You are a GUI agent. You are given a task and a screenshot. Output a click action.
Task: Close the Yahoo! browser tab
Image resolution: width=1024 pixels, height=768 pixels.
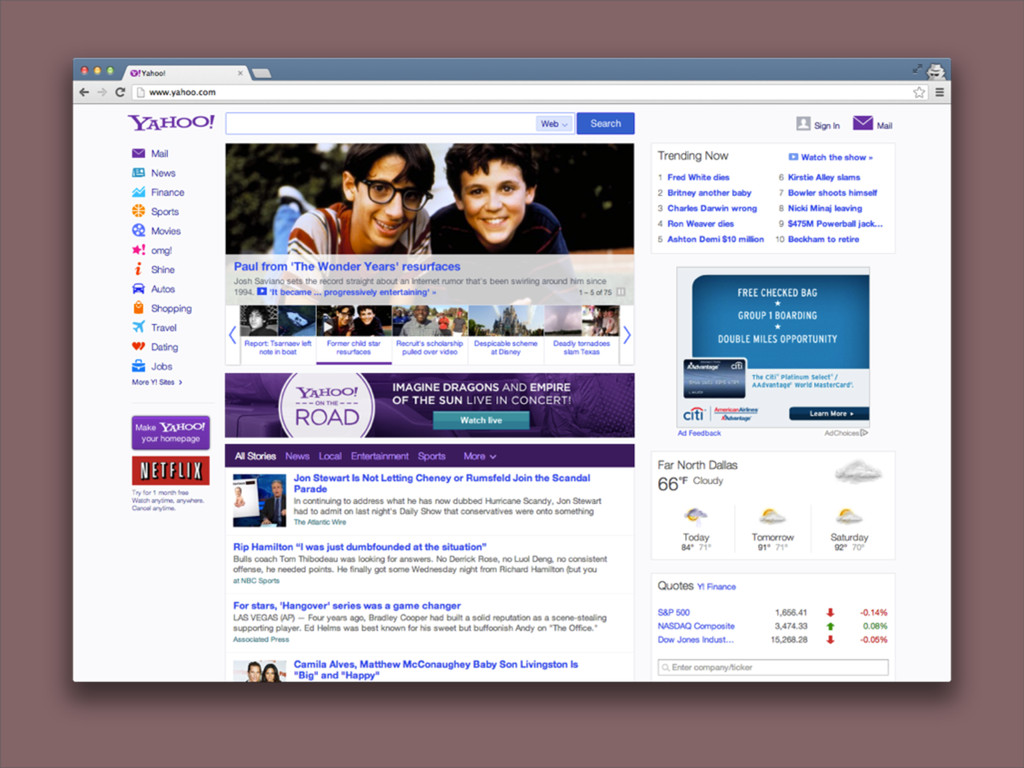click(240, 73)
